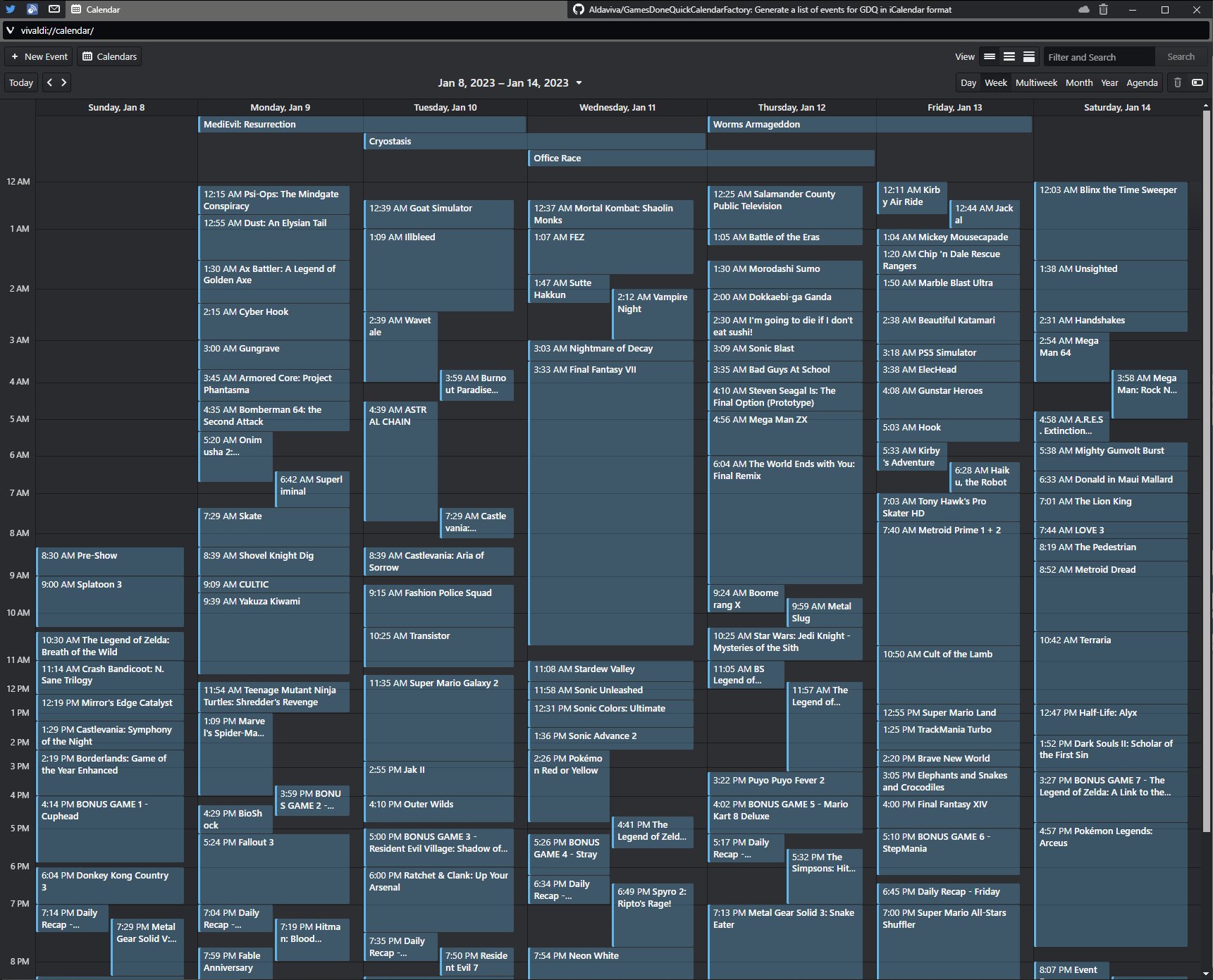1213x980 pixels.
Task: Go to previous week with left chevron
Action: (49, 82)
